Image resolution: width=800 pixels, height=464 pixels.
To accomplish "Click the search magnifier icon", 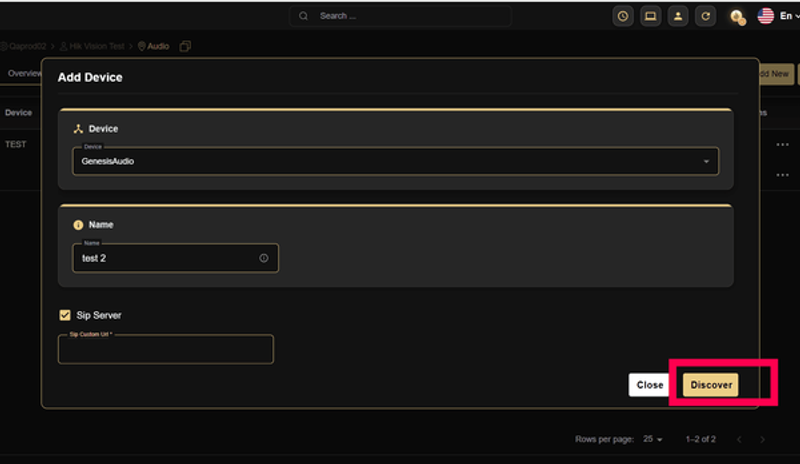I will tap(304, 16).
